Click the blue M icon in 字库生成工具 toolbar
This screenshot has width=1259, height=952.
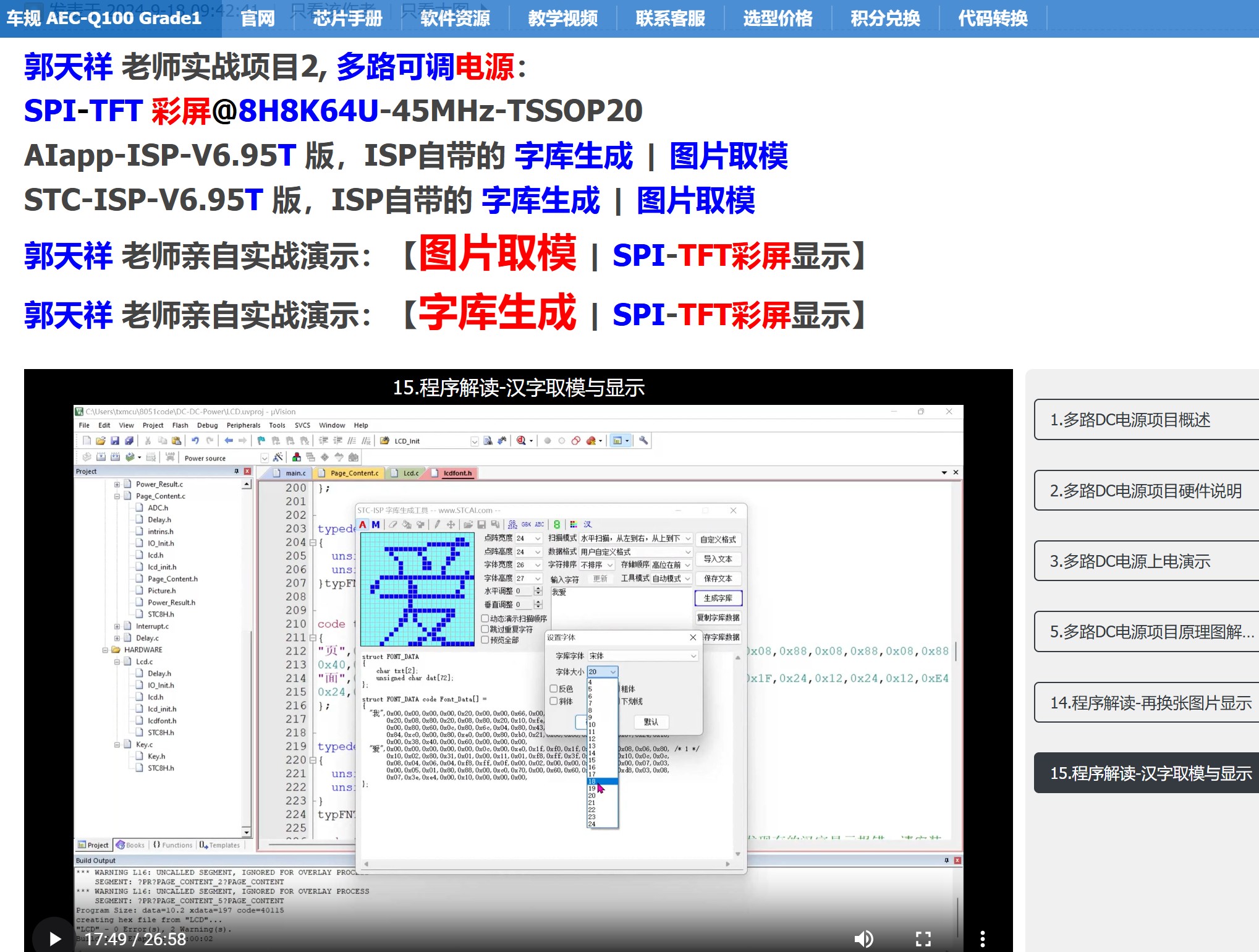coord(376,524)
